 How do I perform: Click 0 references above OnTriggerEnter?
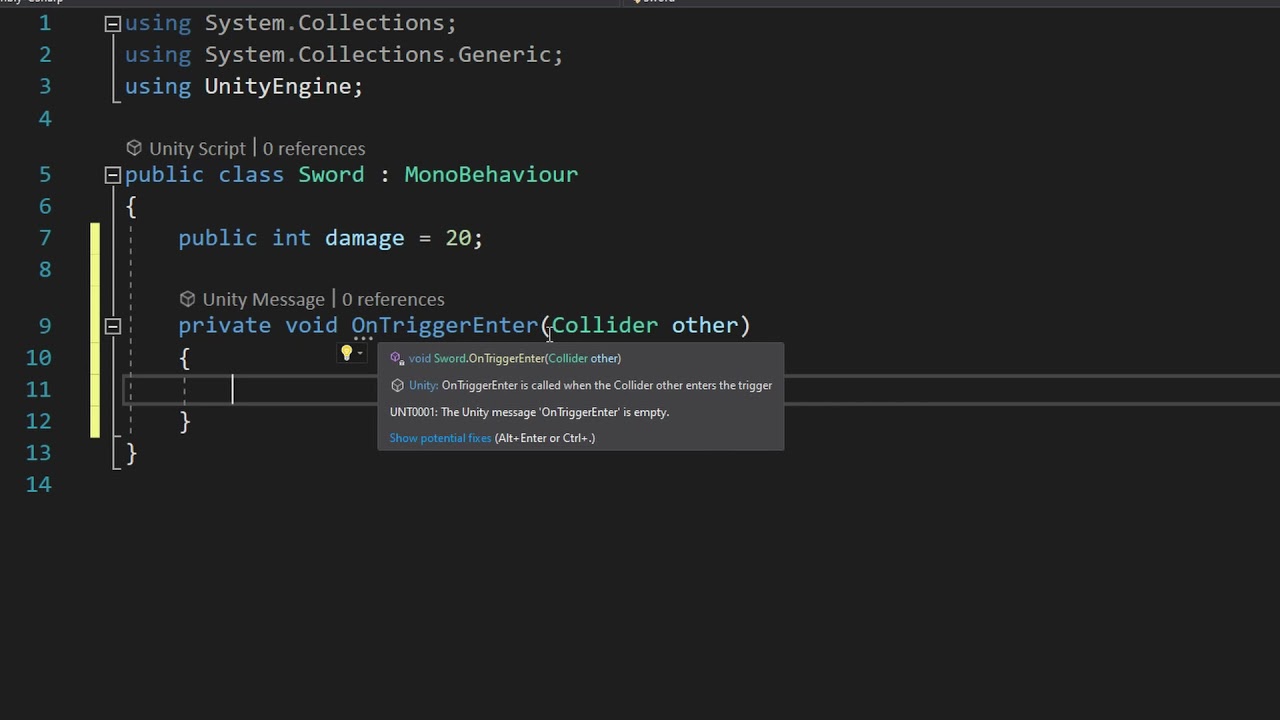[393, 300]
